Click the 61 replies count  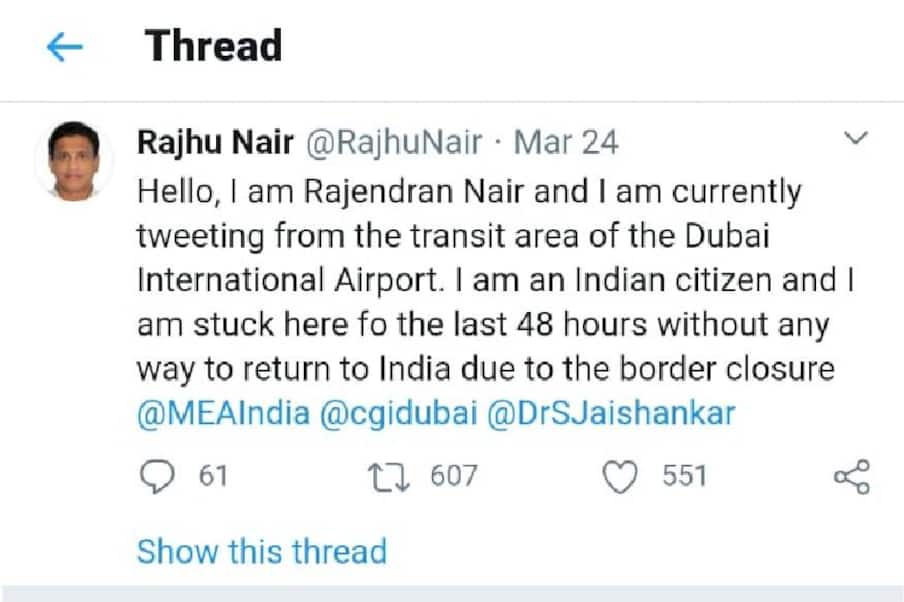(212, 476)
